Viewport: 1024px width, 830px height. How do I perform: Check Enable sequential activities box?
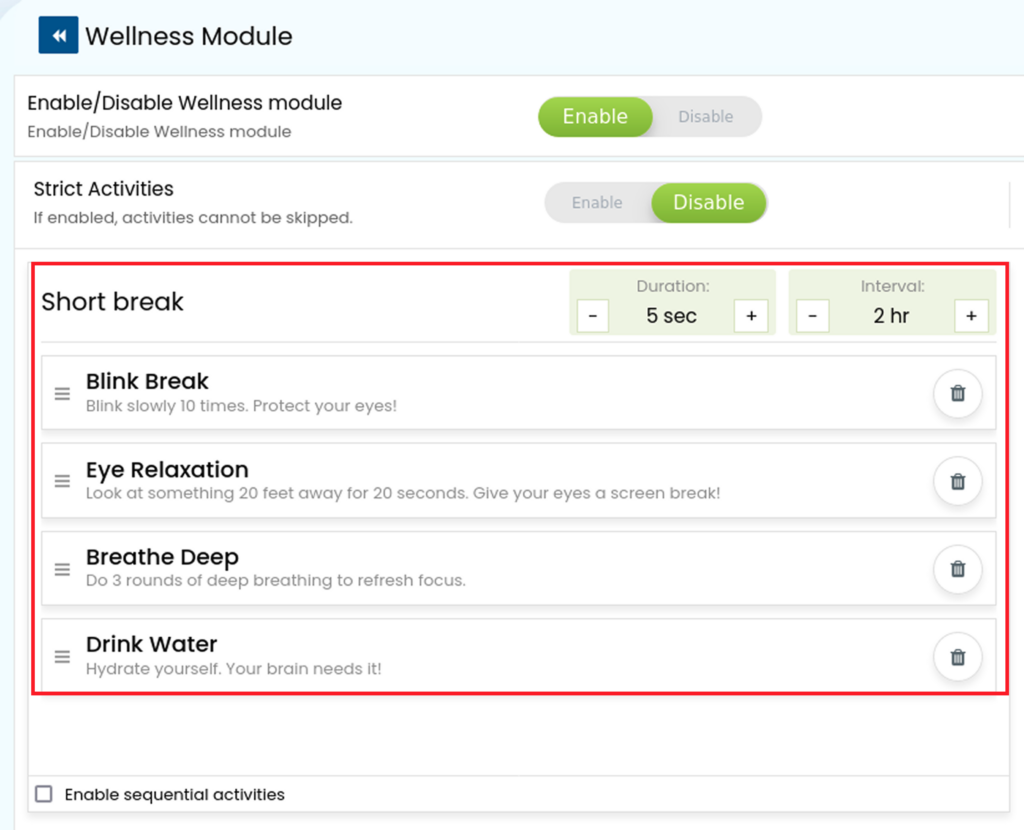click(x=44, y=794)
